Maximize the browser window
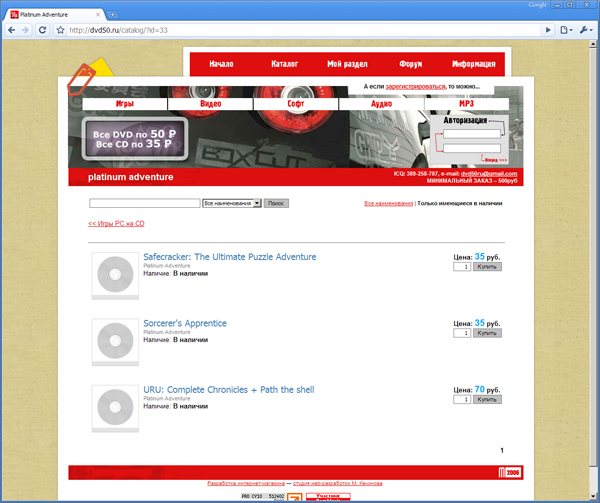The height and width of the screenshot is (503, 600). [x=570, y=5]
